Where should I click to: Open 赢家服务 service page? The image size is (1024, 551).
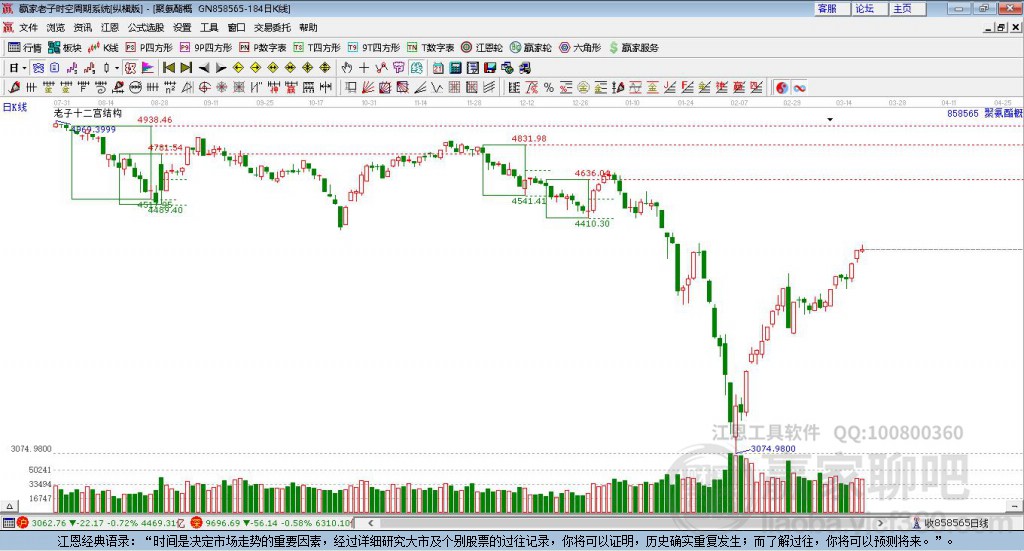click(x=634, y=48)
